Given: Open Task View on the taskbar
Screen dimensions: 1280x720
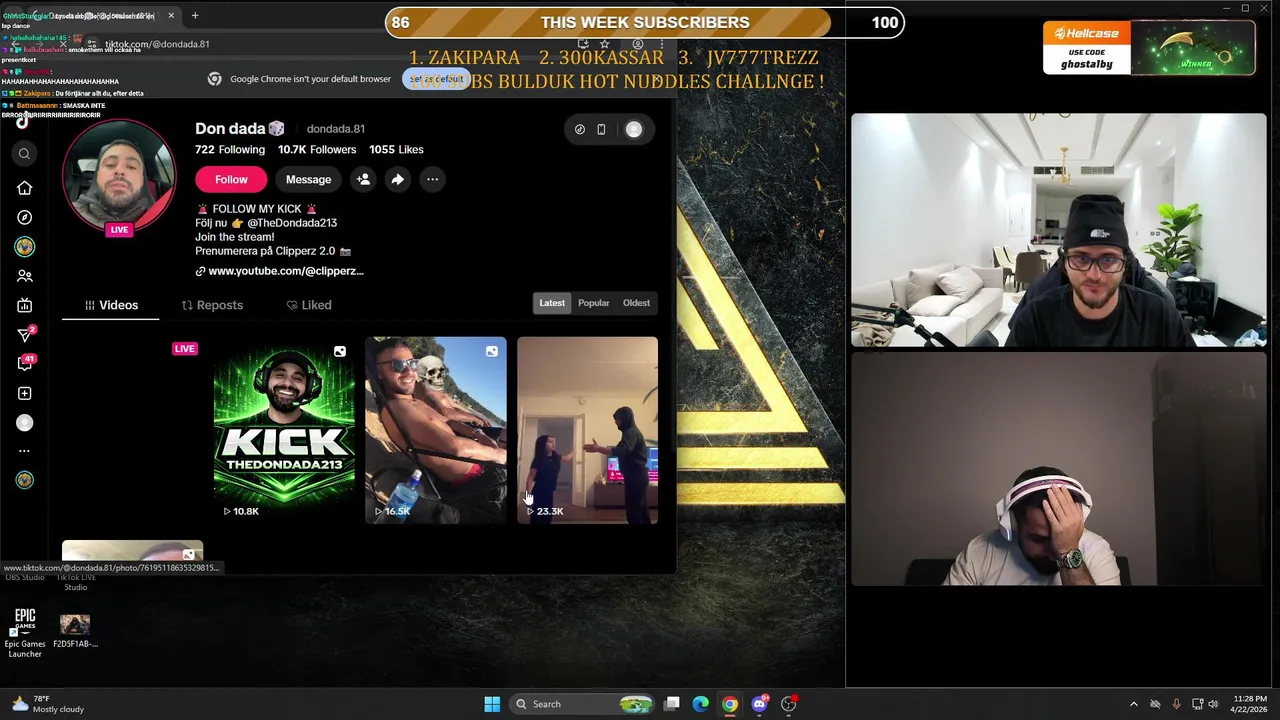Looking at the screenshot, I should pos(672,704).
